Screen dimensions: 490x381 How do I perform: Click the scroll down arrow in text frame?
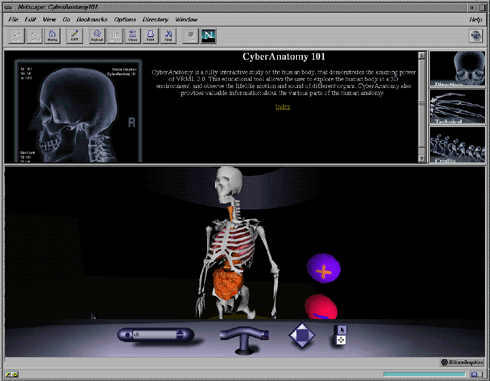click(422, 159)
